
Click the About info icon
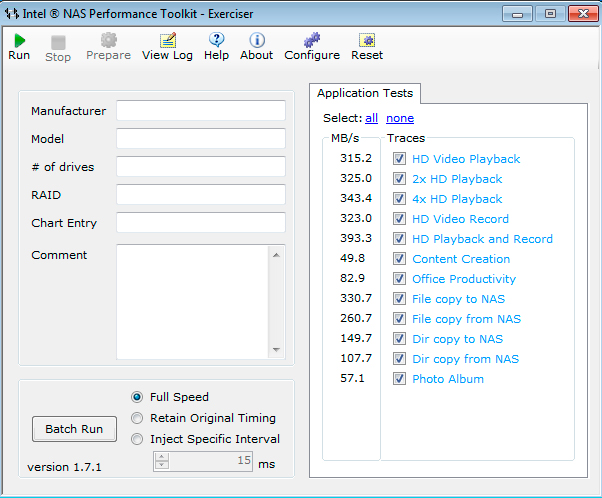[x=256, y=40]
